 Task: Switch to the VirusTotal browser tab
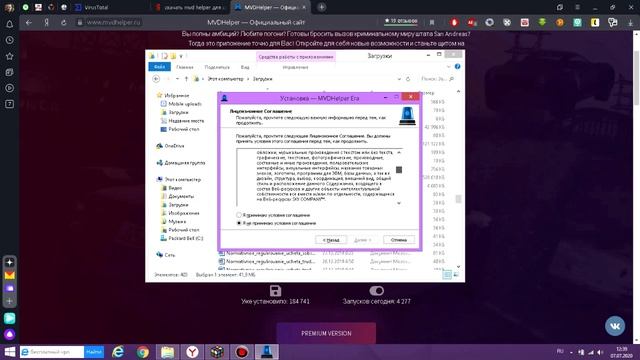(x=95, y=7)
